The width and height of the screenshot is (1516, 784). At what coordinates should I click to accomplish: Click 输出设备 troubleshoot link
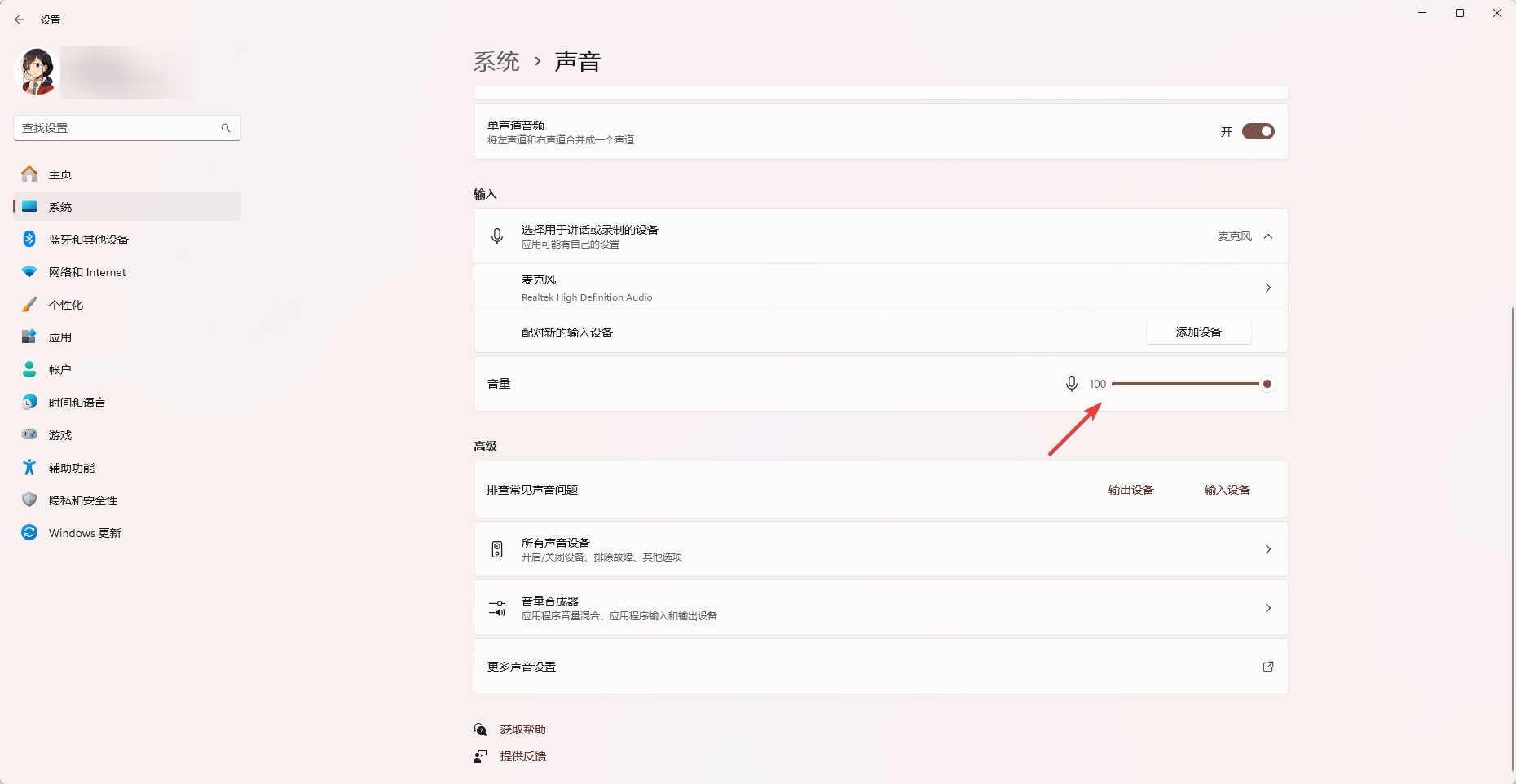pos(1130,490)
